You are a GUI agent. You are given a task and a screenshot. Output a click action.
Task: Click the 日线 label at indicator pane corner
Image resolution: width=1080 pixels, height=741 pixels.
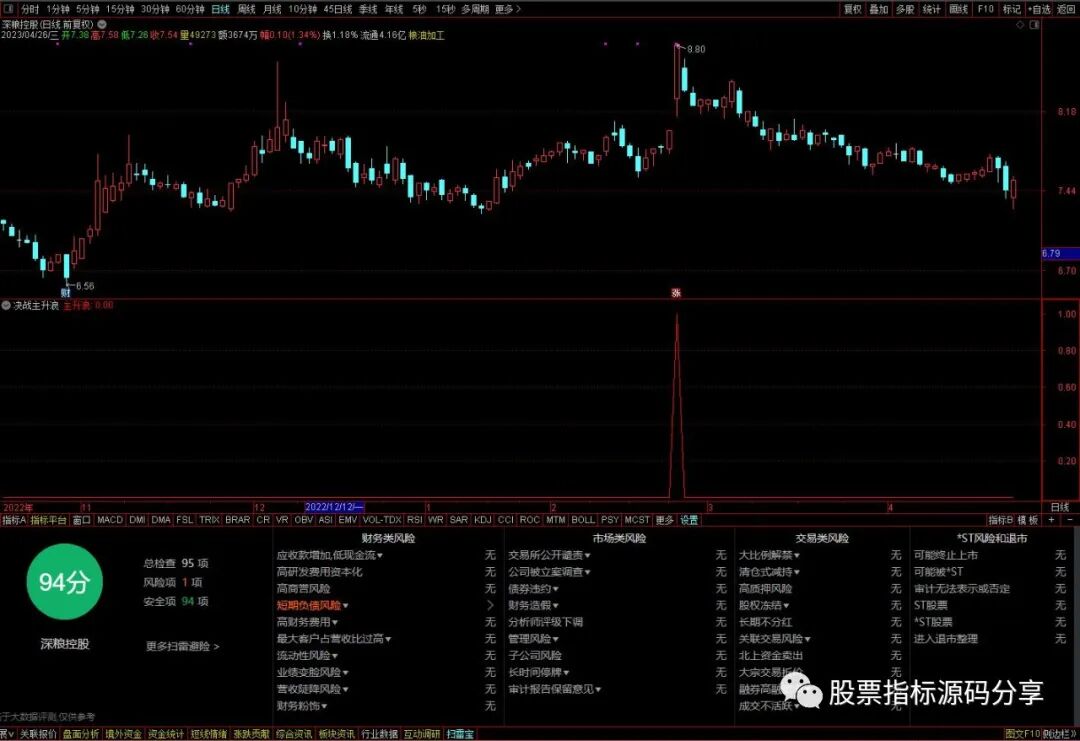point(1060,508)
